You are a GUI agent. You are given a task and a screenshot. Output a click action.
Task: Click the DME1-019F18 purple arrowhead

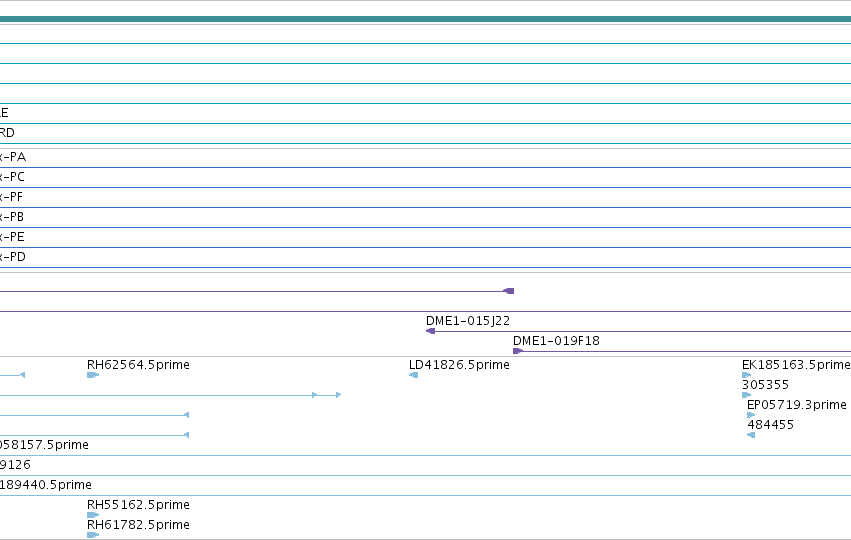518,351
